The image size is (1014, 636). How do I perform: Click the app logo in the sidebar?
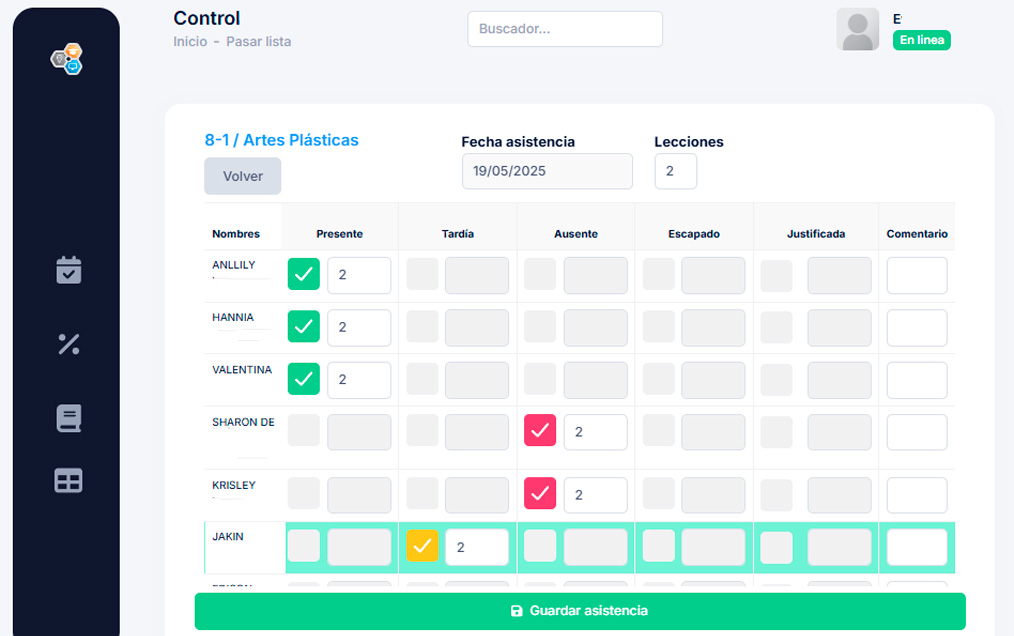click(x=66, y=59)
